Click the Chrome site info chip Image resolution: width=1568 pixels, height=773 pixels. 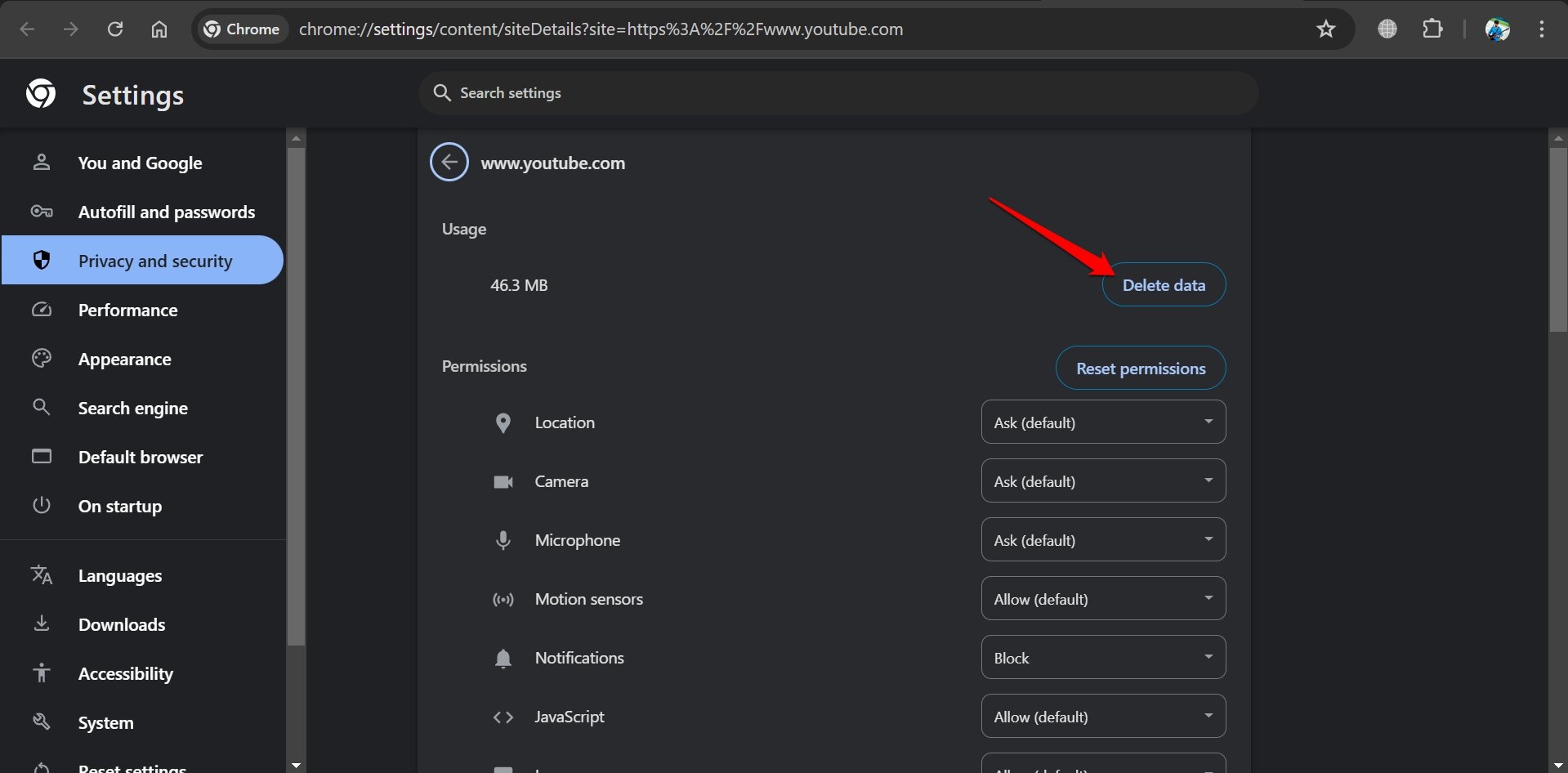click(243, 29)
